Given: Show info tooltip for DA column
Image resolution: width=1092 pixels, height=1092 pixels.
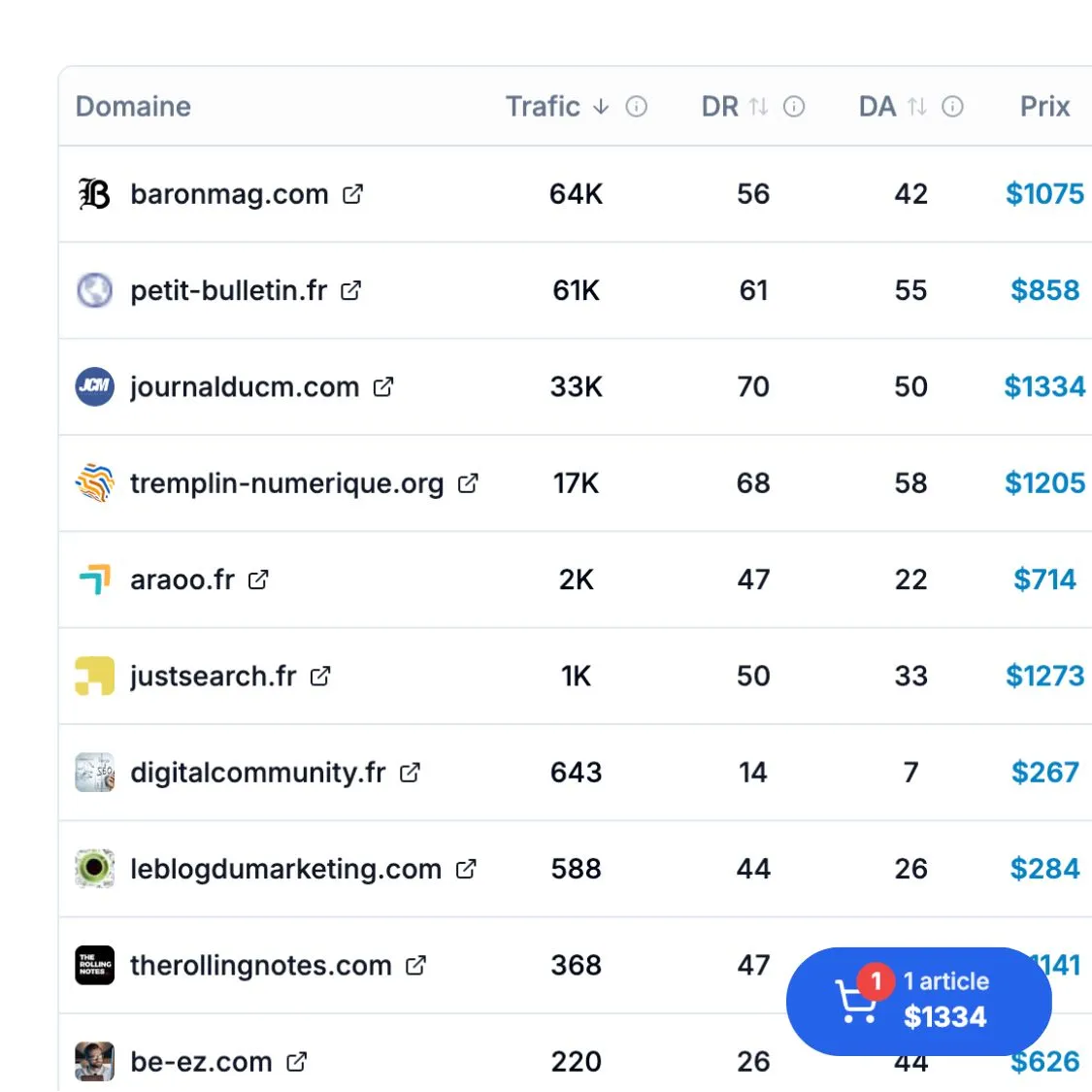Looking at the screenshot, I should tap(952, 107).
